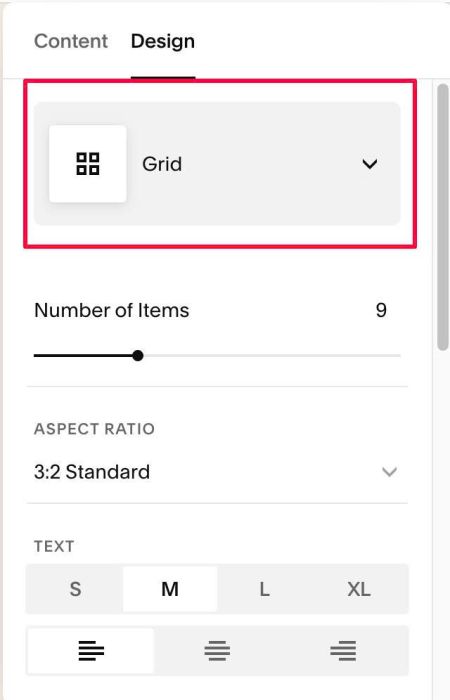Click the Number of Items label
The height and width of the screenshot is (700, 450).
click(x=112, y=310)
